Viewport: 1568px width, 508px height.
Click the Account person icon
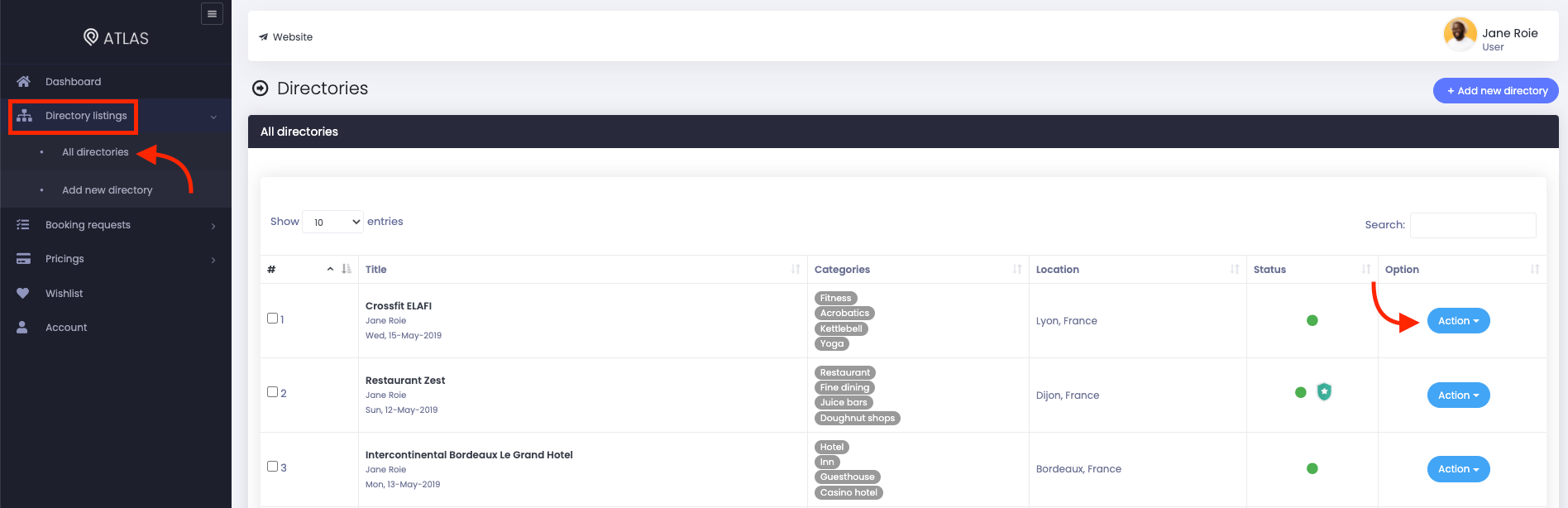tap(22, 328)
